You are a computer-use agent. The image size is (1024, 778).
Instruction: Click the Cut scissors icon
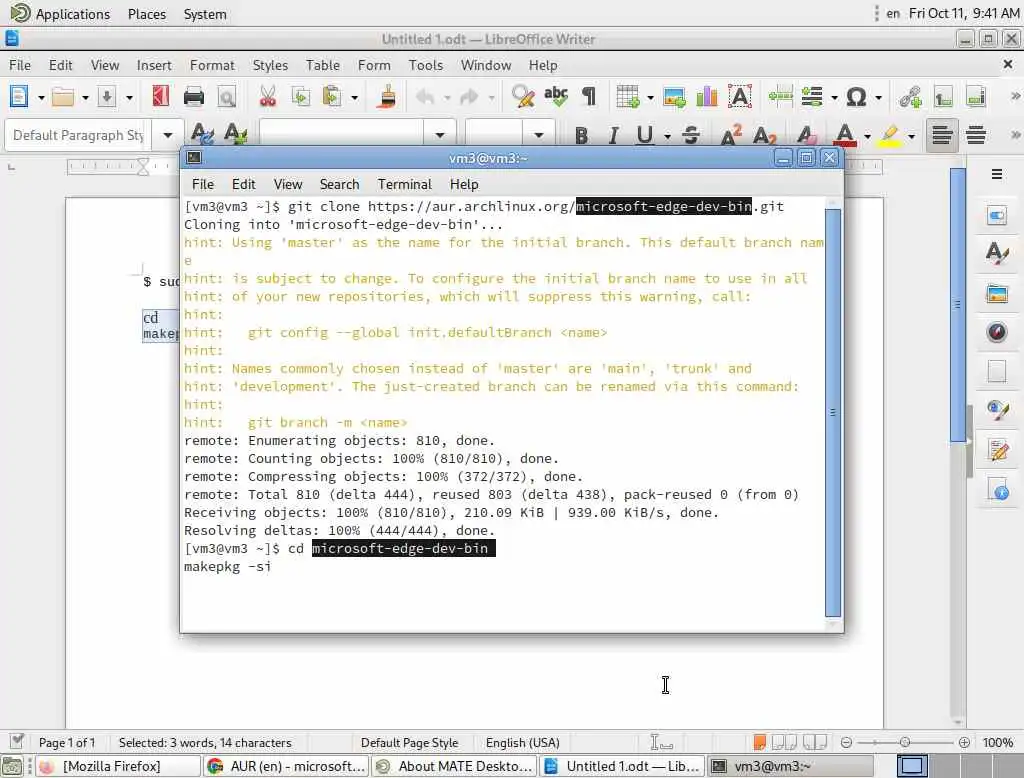pos(268,97)
